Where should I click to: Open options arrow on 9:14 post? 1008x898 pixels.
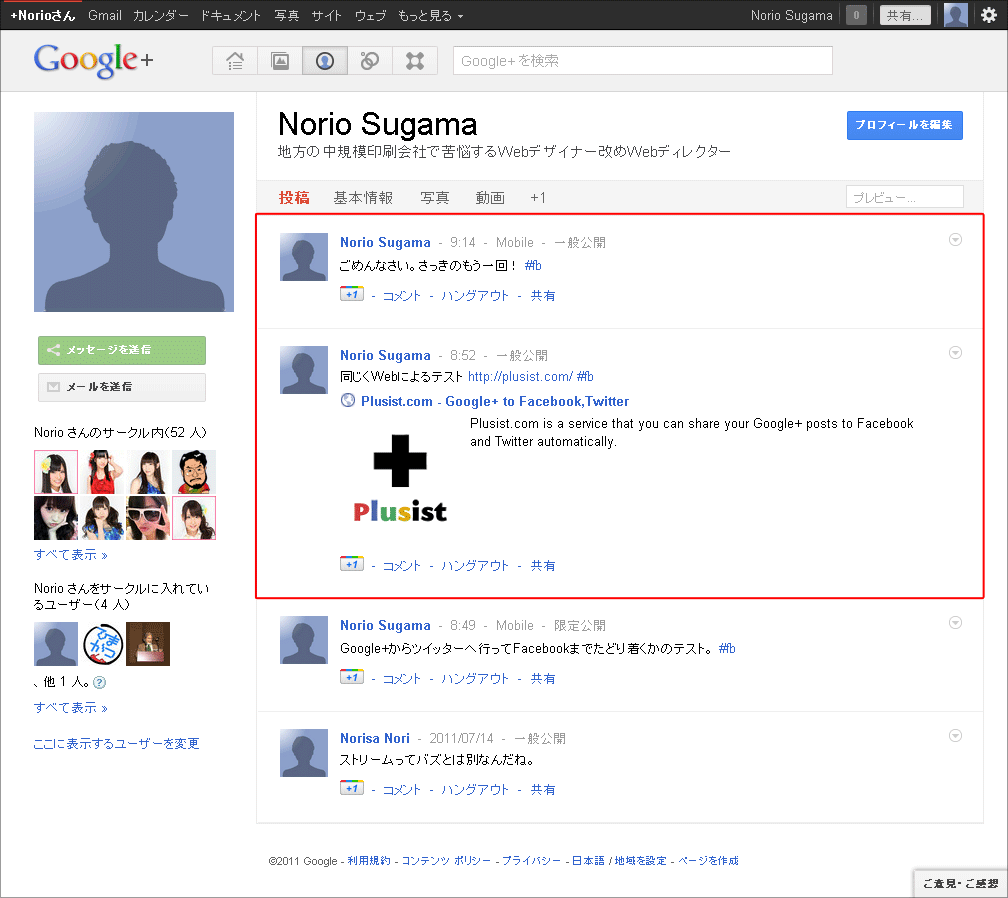pyautogui.click(x=955, y=240)
